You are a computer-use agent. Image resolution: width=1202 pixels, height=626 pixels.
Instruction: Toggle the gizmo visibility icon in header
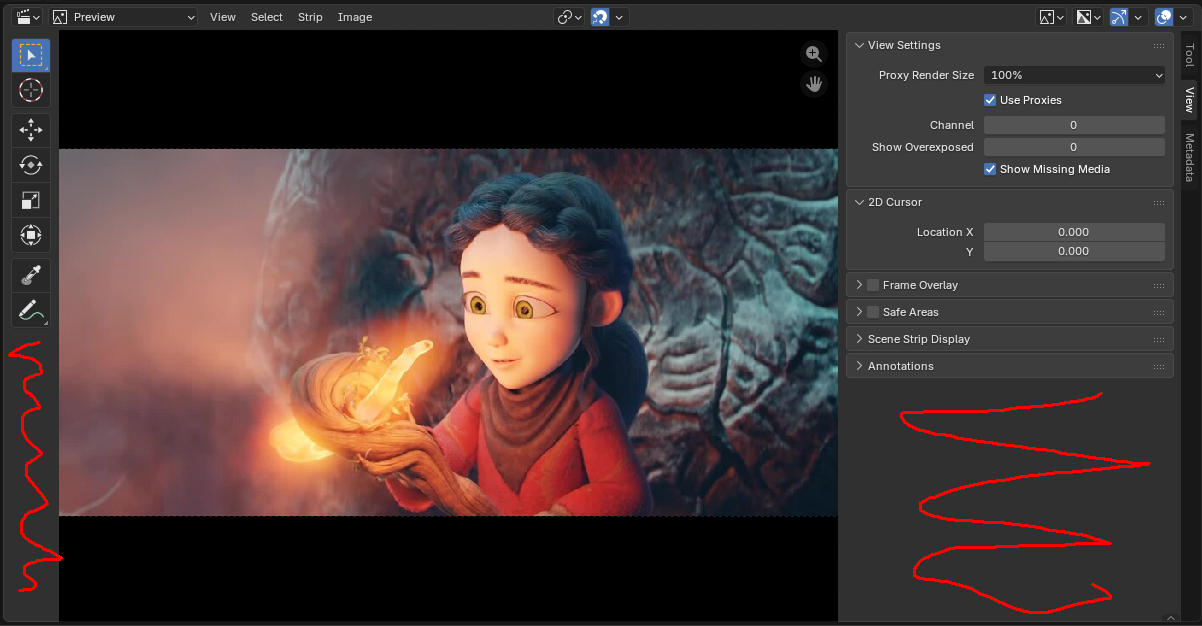tap(1119, 17)
